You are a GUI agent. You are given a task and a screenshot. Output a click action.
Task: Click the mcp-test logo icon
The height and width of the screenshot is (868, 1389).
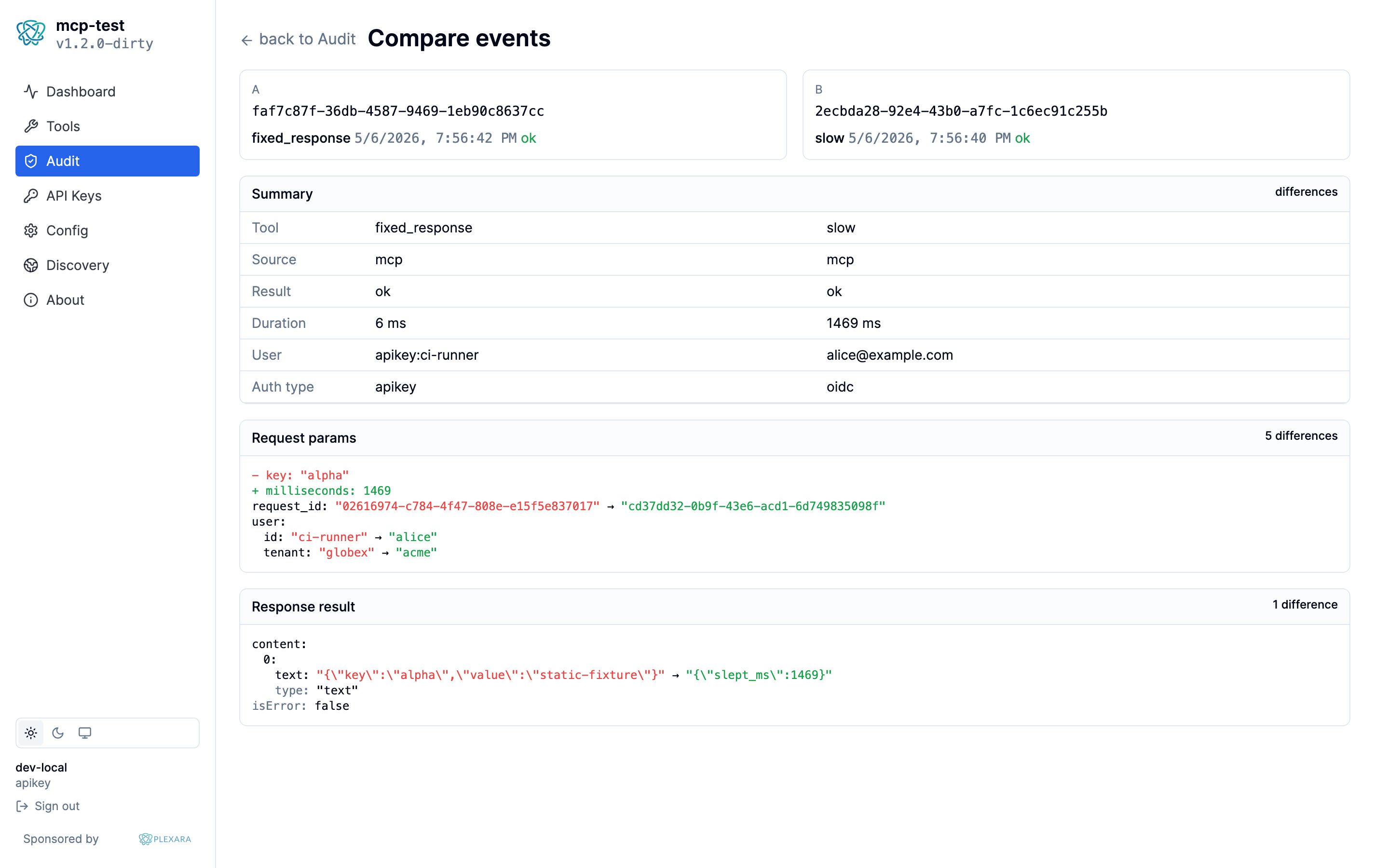(31, 33)
